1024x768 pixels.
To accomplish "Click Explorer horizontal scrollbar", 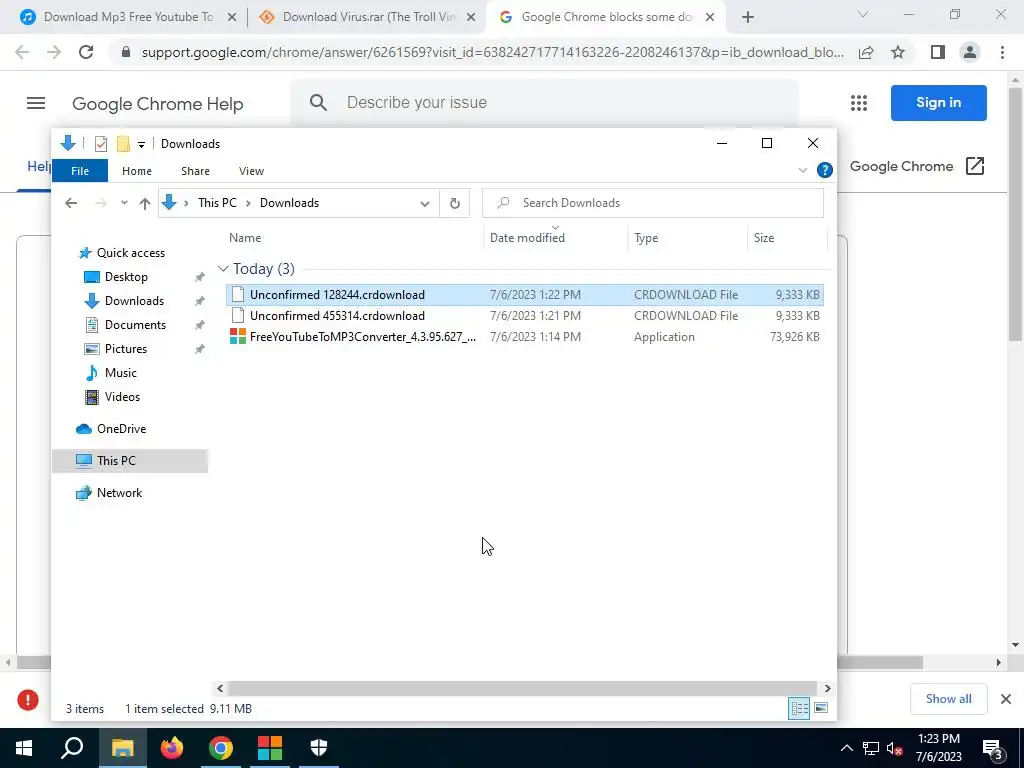I will 523,688.
